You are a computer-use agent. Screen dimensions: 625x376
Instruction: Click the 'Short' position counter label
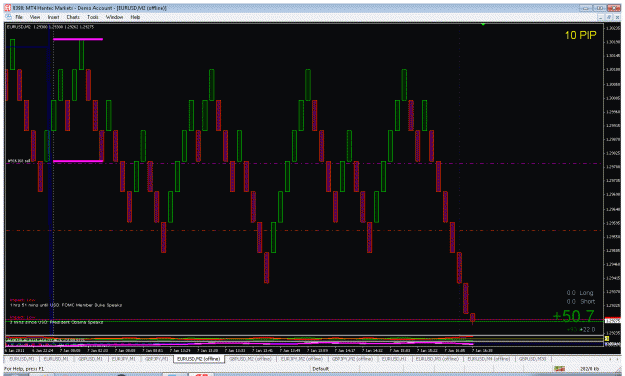coord(587,301)
